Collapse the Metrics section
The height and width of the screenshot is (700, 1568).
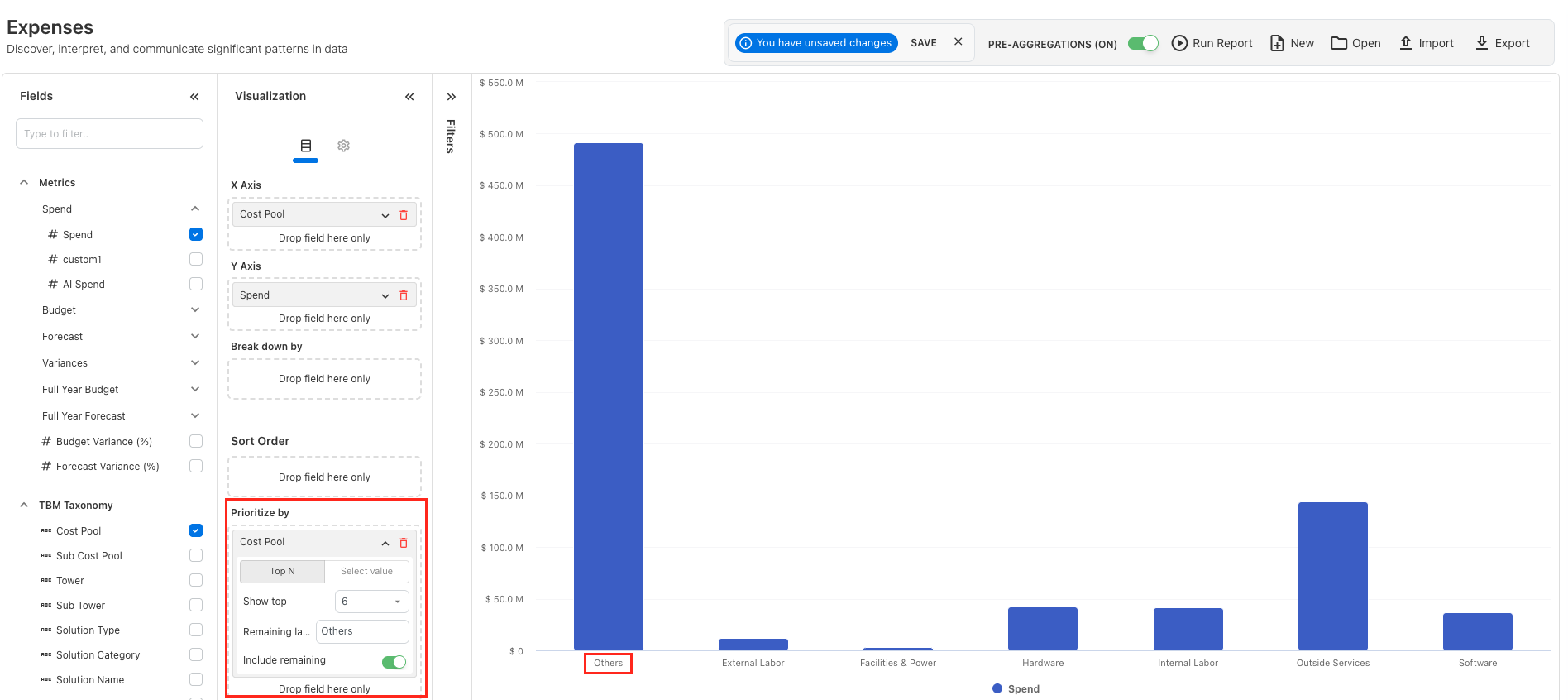(x=24, y=182)
